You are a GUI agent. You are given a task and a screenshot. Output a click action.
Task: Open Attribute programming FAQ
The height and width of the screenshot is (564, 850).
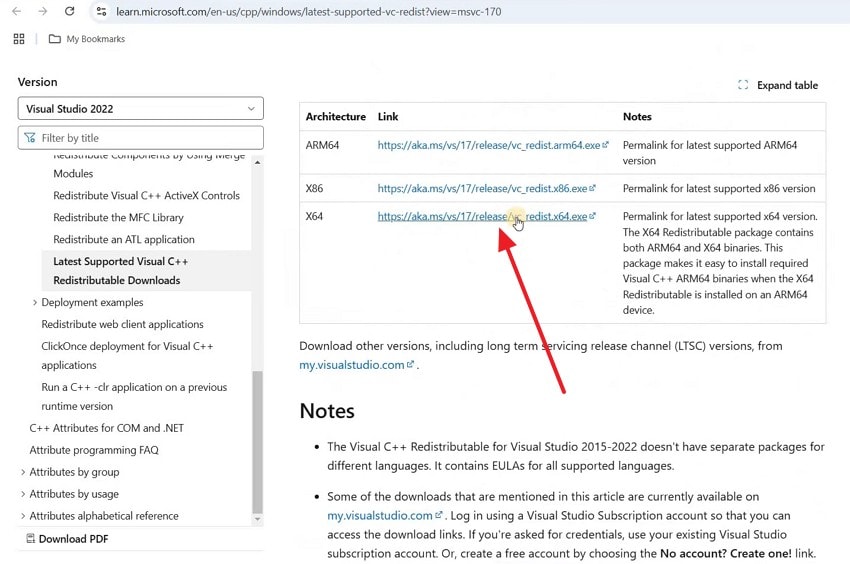point(94,450)
